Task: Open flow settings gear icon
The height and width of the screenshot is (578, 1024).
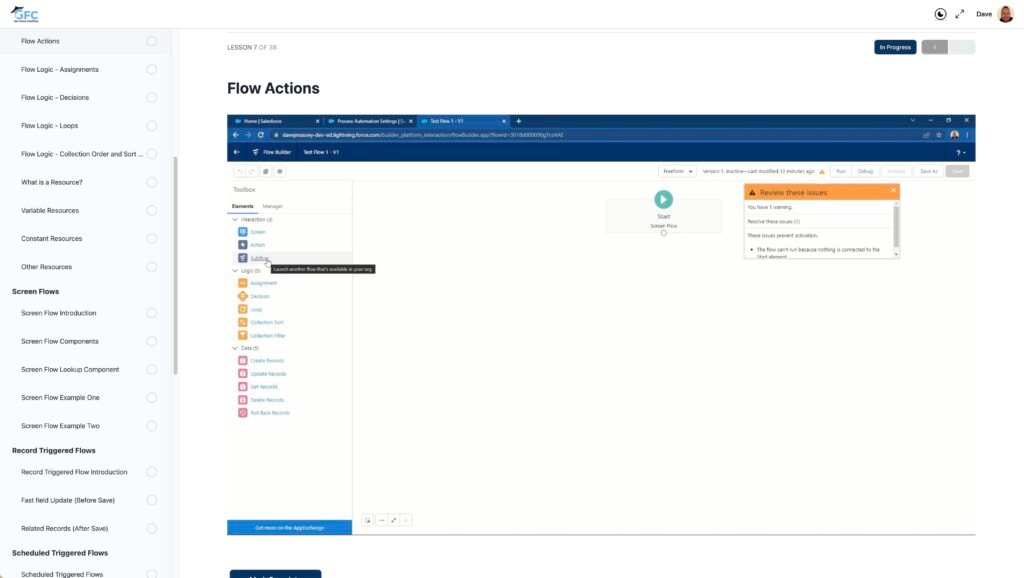Action: pos(280,171)
